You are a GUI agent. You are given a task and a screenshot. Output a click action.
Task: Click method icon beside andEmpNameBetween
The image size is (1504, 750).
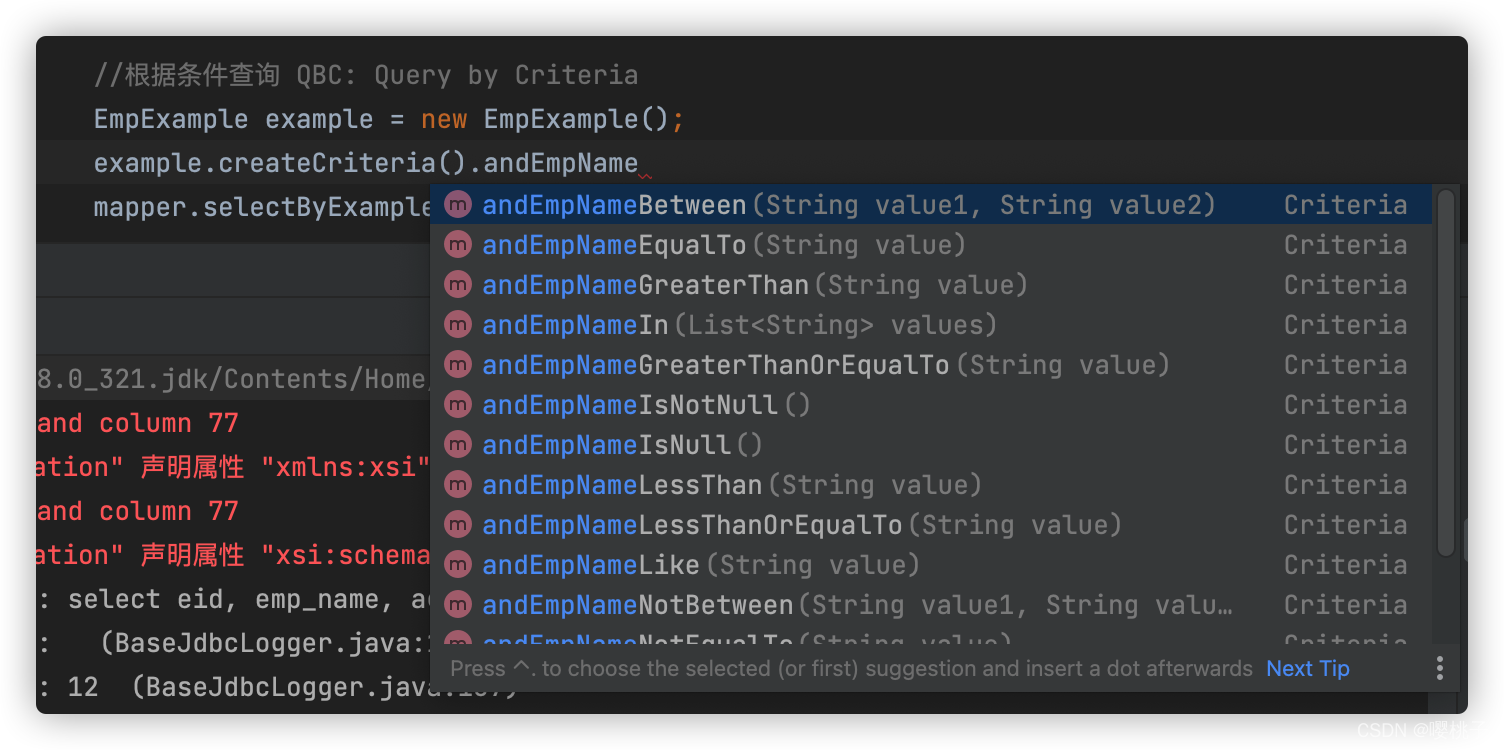click(458, 205)
